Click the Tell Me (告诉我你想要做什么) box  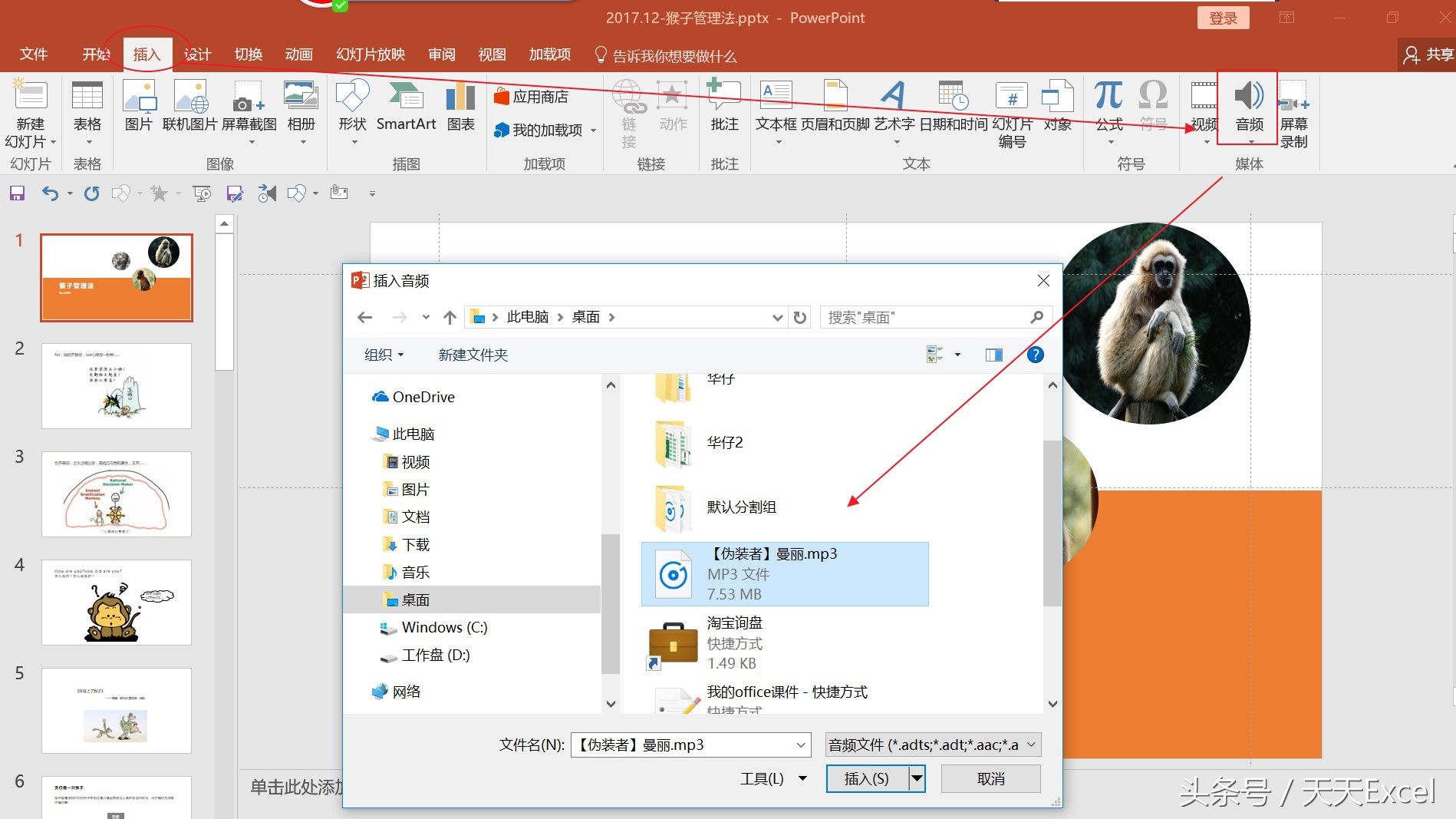[666, 55]
